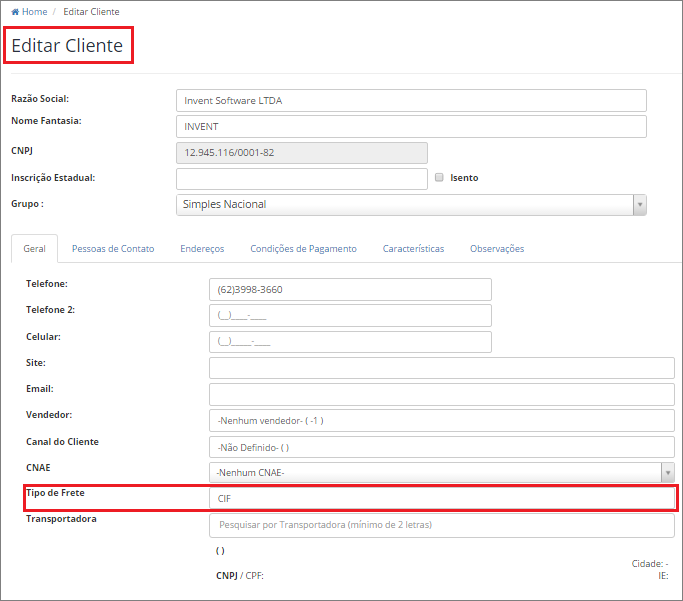683x601 pixels.
Task: Click the CNAE dropdown arrow
Action: click(668, 473)
